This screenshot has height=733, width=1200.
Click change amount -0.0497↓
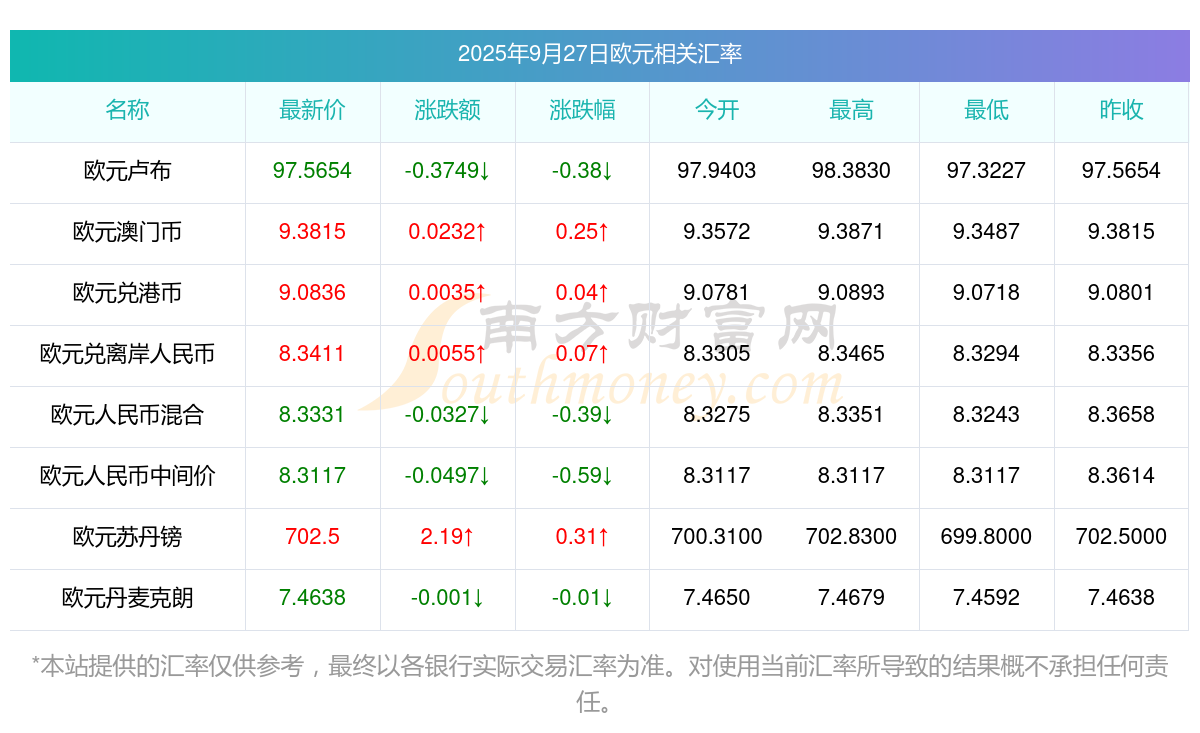click(447, 476)
